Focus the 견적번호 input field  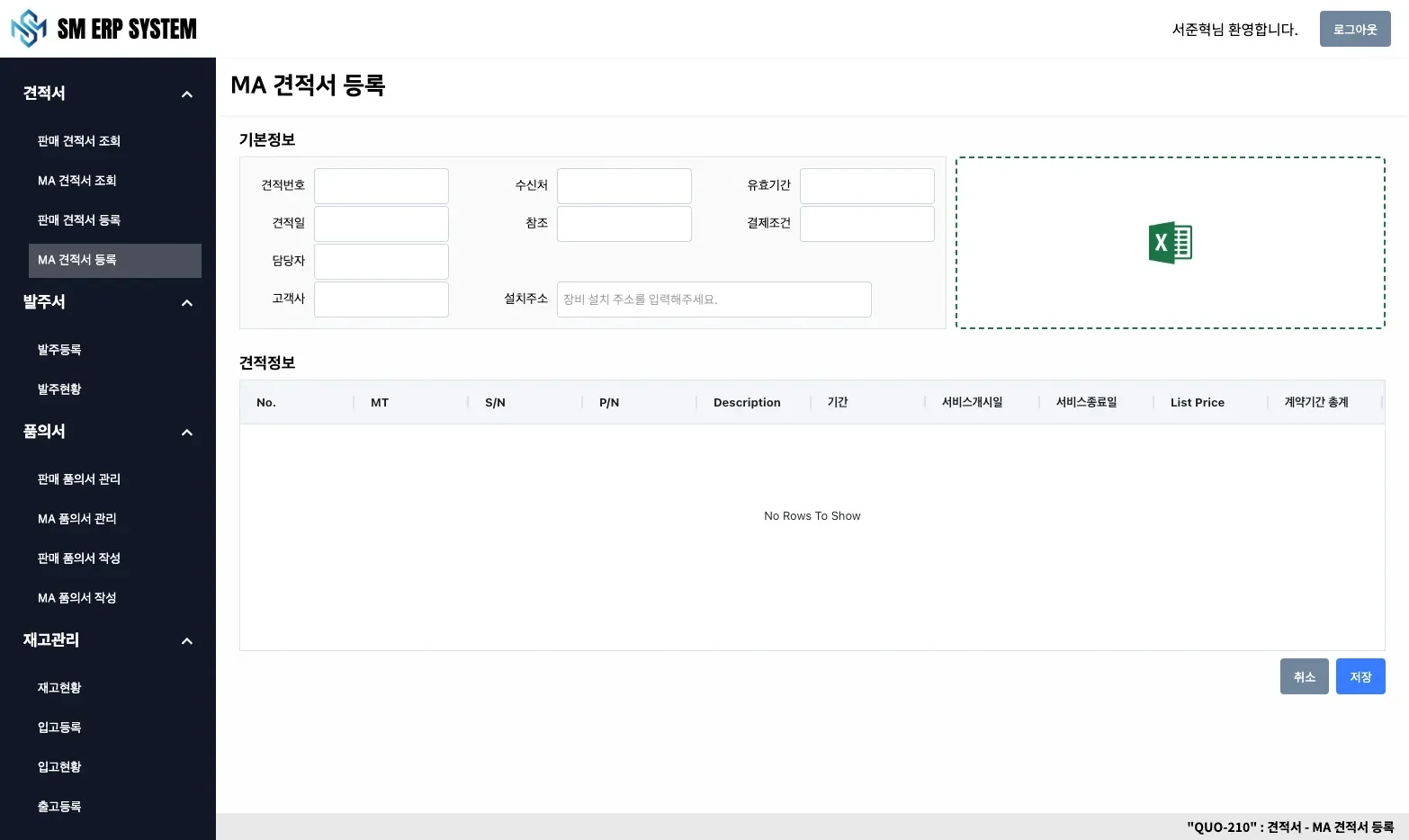click(x=381, y=186)
